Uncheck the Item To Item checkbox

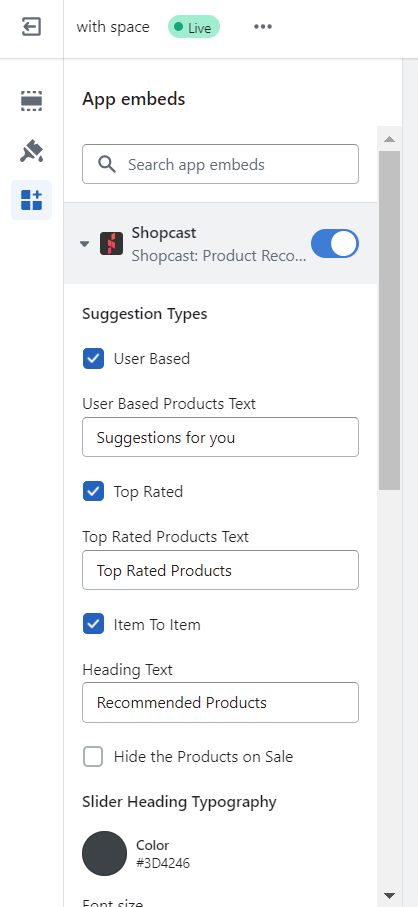93,624
